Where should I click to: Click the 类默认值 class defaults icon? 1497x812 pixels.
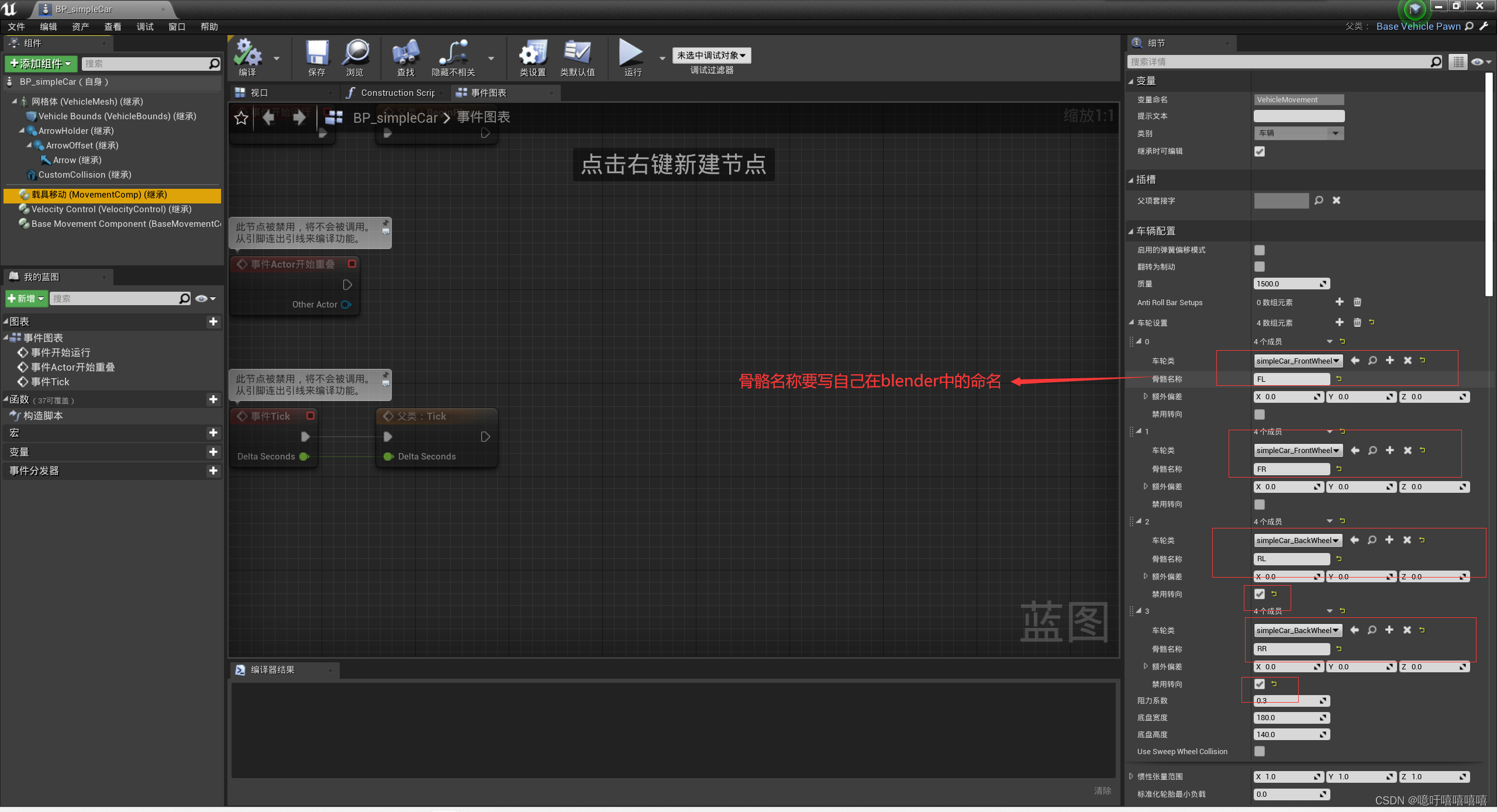point(577,53)
